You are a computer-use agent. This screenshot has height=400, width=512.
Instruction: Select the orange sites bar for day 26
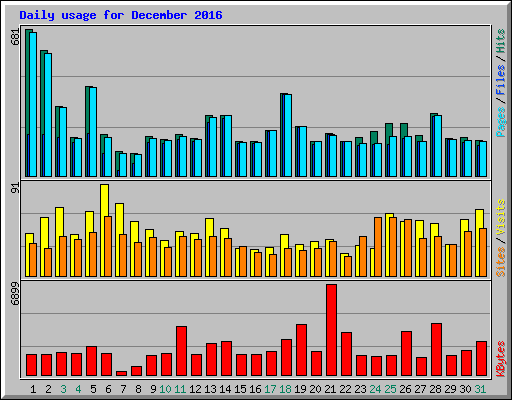point(408,248)
